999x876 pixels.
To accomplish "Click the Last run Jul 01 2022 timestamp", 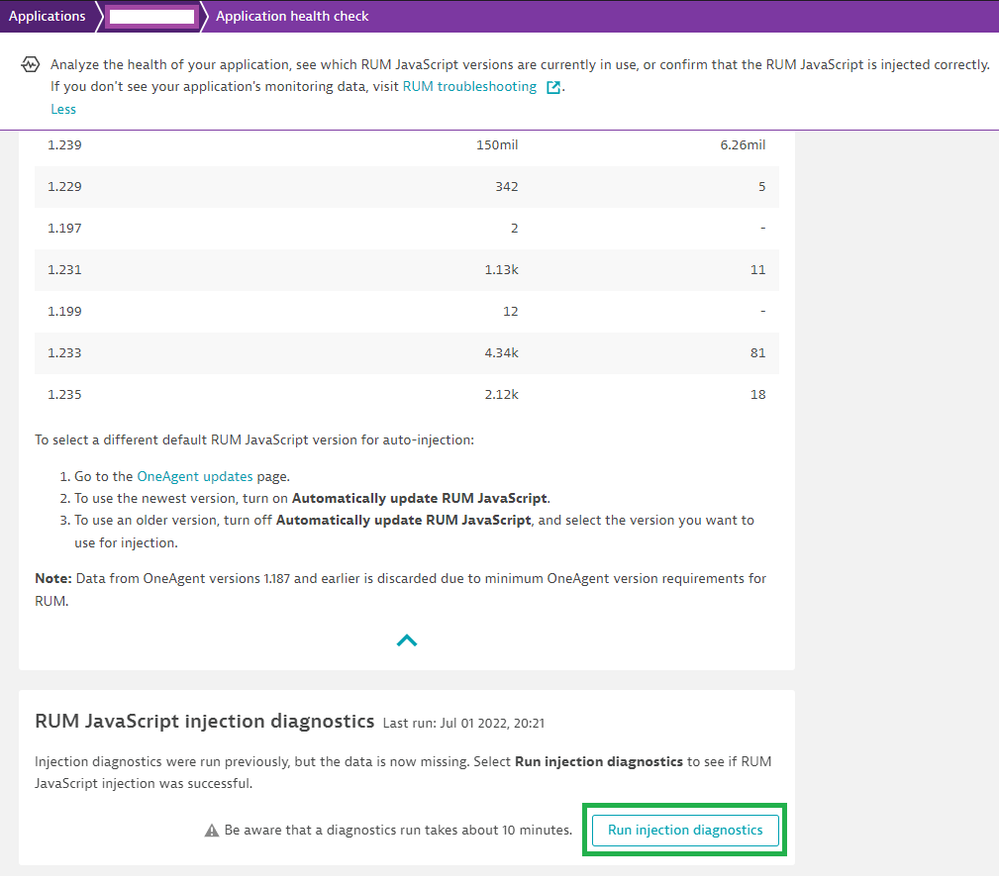I will 464,723.
